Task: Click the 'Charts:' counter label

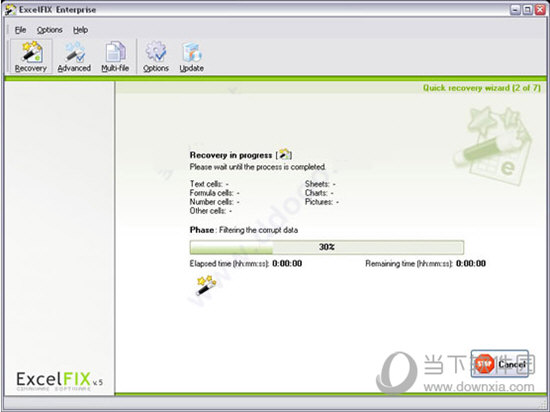Action: click(x=316, y=193)
